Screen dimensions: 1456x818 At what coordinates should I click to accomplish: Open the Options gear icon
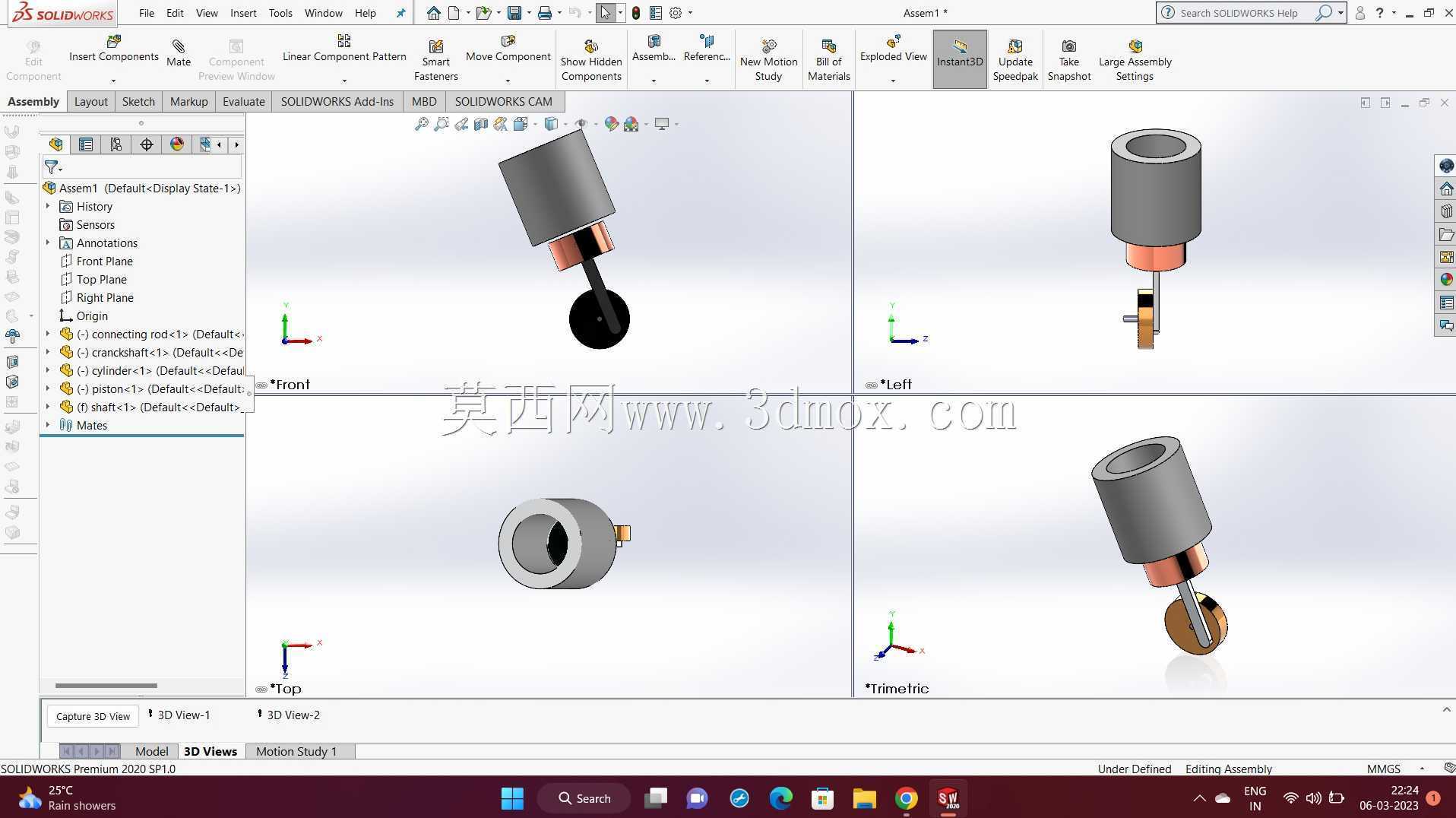pos(675,13)
